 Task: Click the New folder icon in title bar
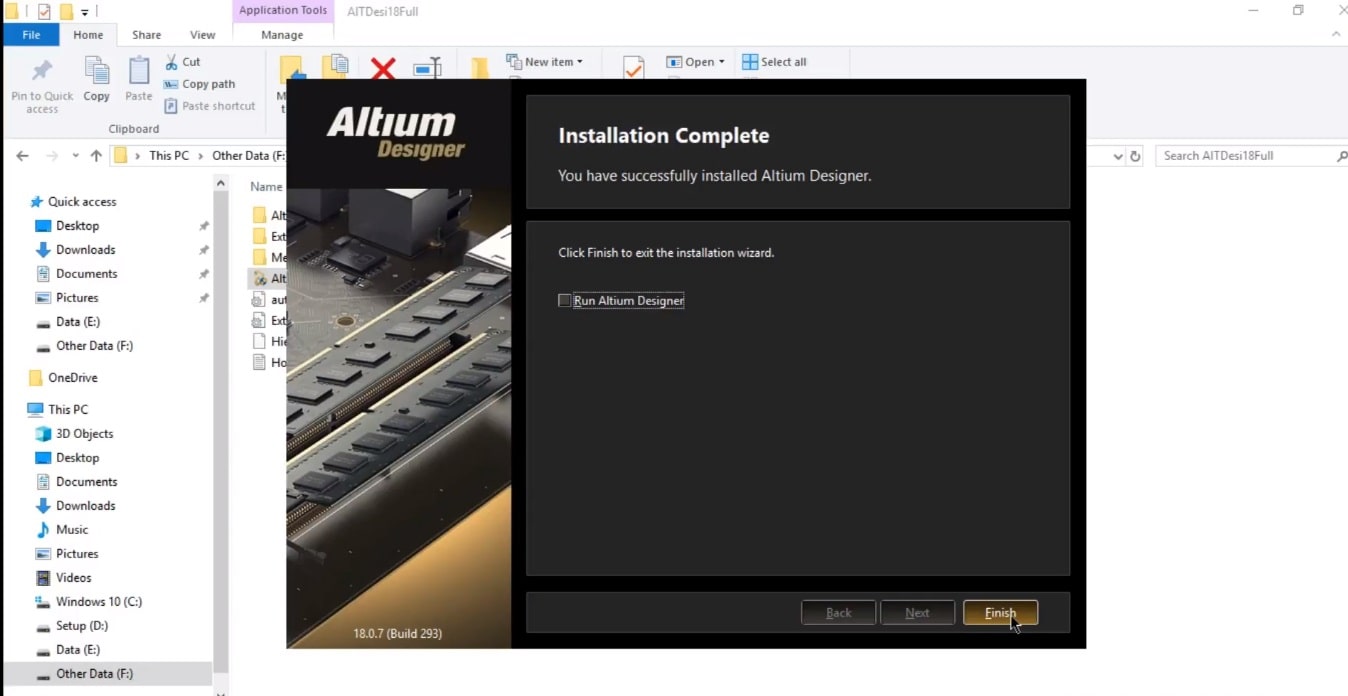[x=66, y=12]
